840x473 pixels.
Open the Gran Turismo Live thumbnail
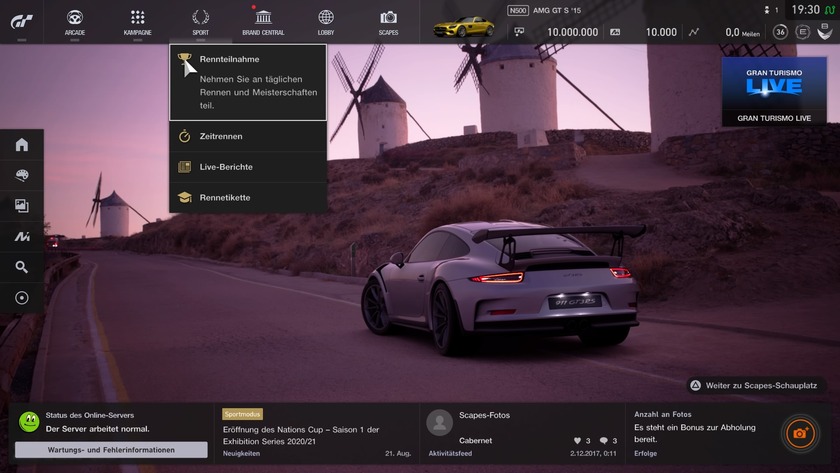point(774,91)
